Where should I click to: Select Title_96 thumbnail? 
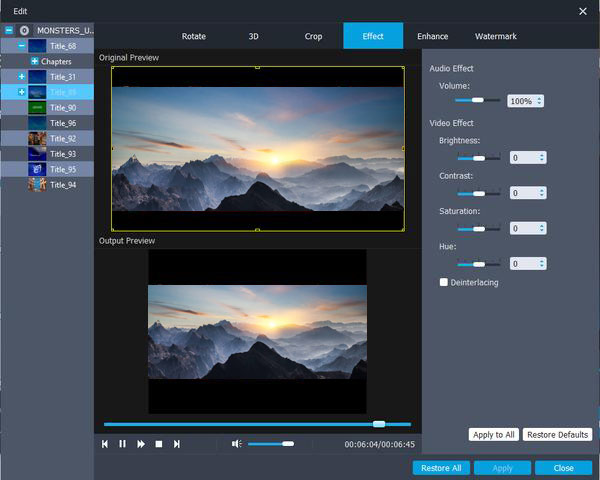pyautogui.click(x=37, y=123)
